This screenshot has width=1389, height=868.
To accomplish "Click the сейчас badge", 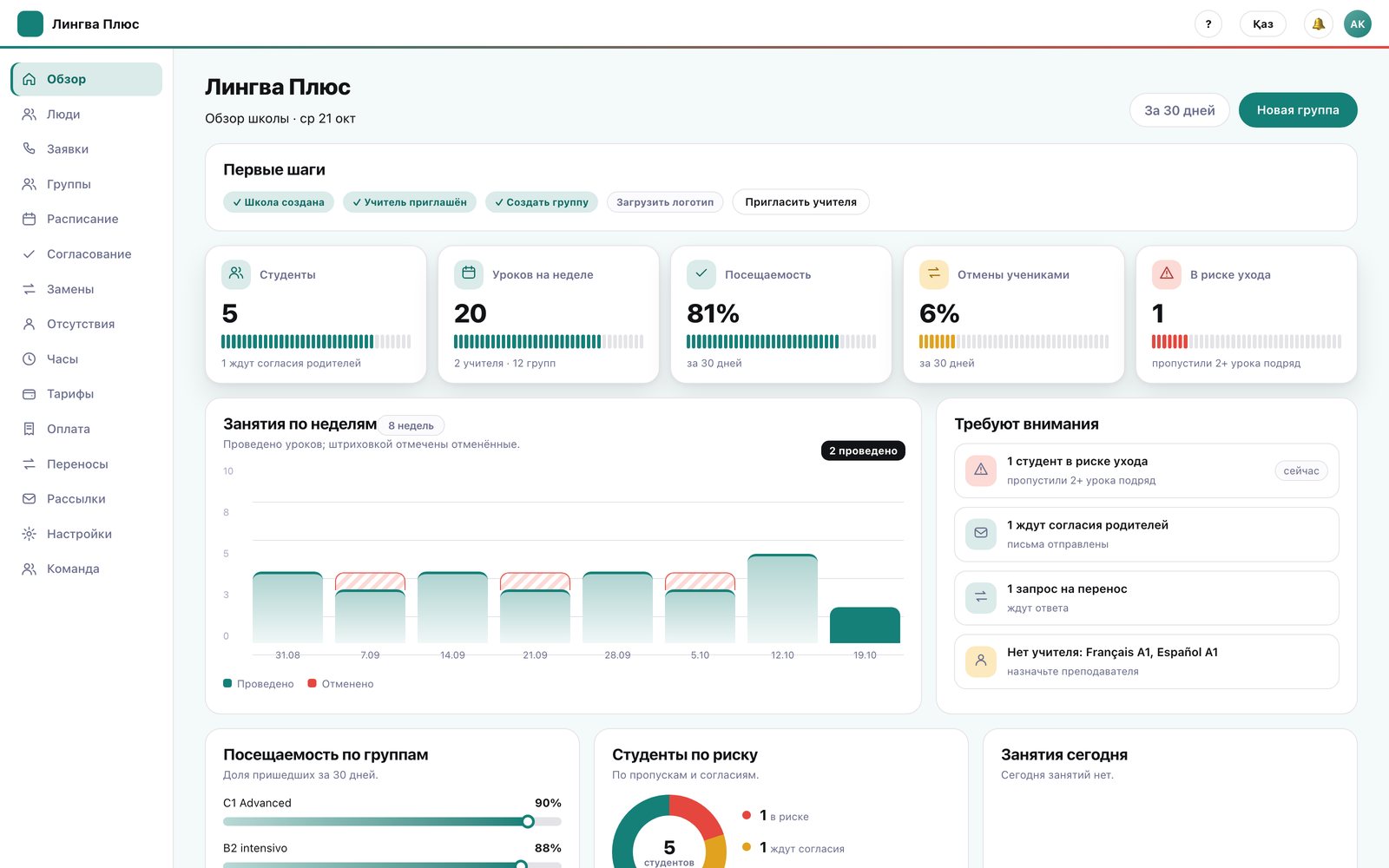I will pos(1300,470).
